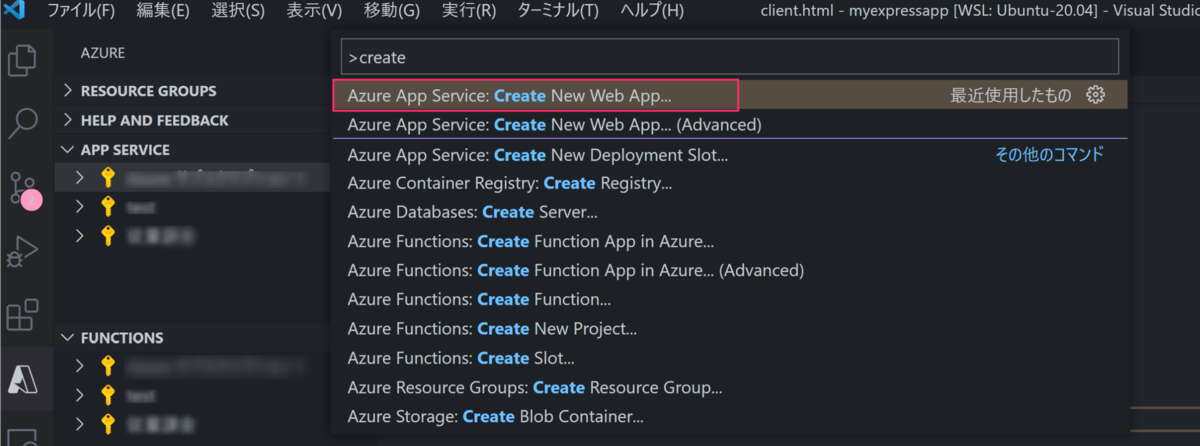Expand 'test' subscription under App Service
This screenshot has height=446, width=1200.
click(81, 207)
